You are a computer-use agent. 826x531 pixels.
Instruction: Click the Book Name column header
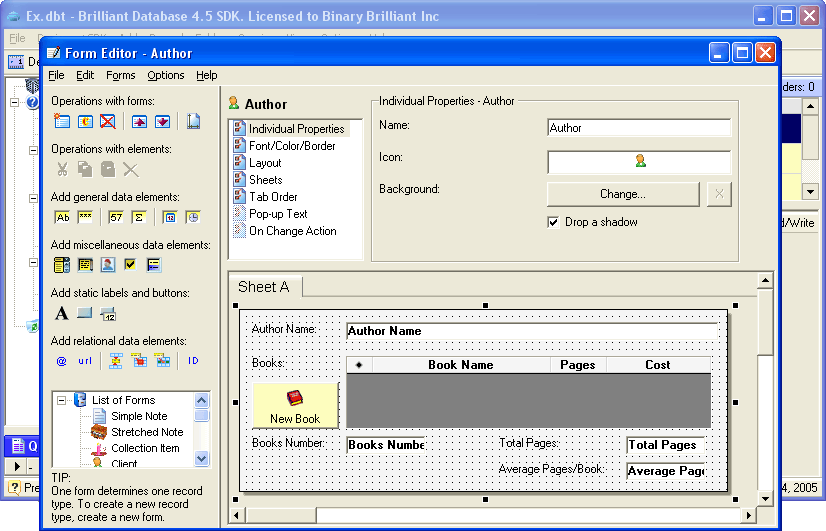tap(461, 365)
